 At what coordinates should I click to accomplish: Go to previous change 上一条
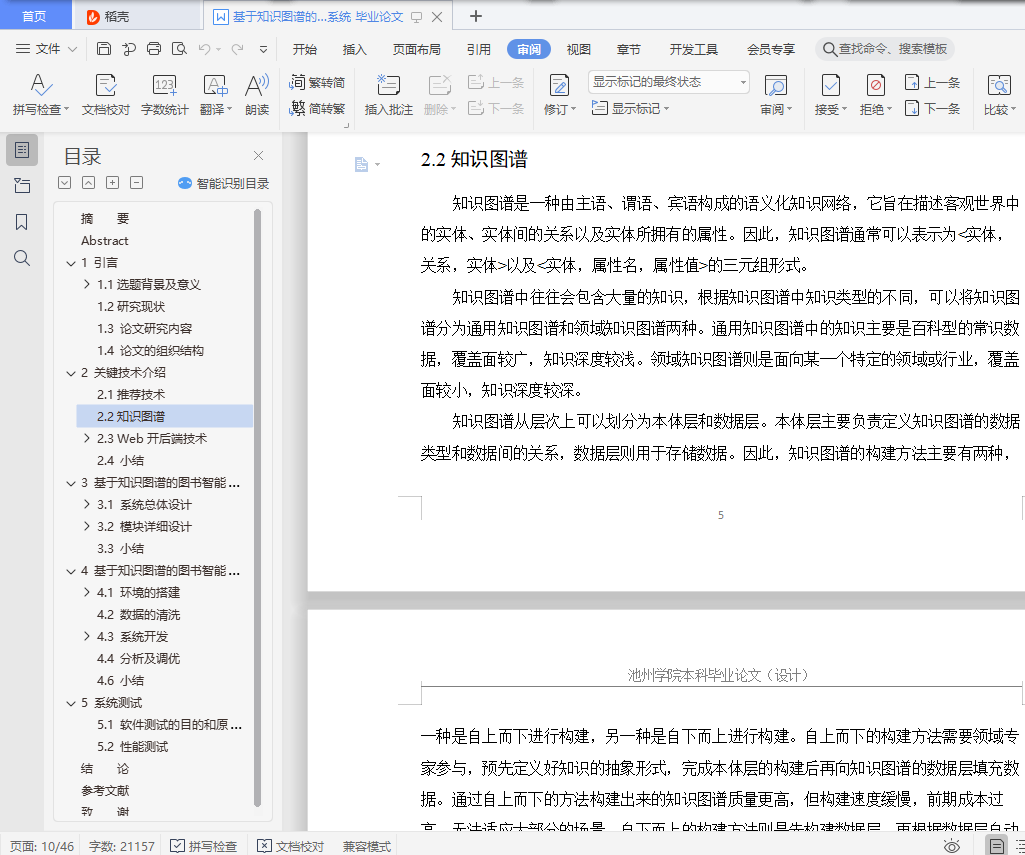pyautogui.click(x=932, y=82)
